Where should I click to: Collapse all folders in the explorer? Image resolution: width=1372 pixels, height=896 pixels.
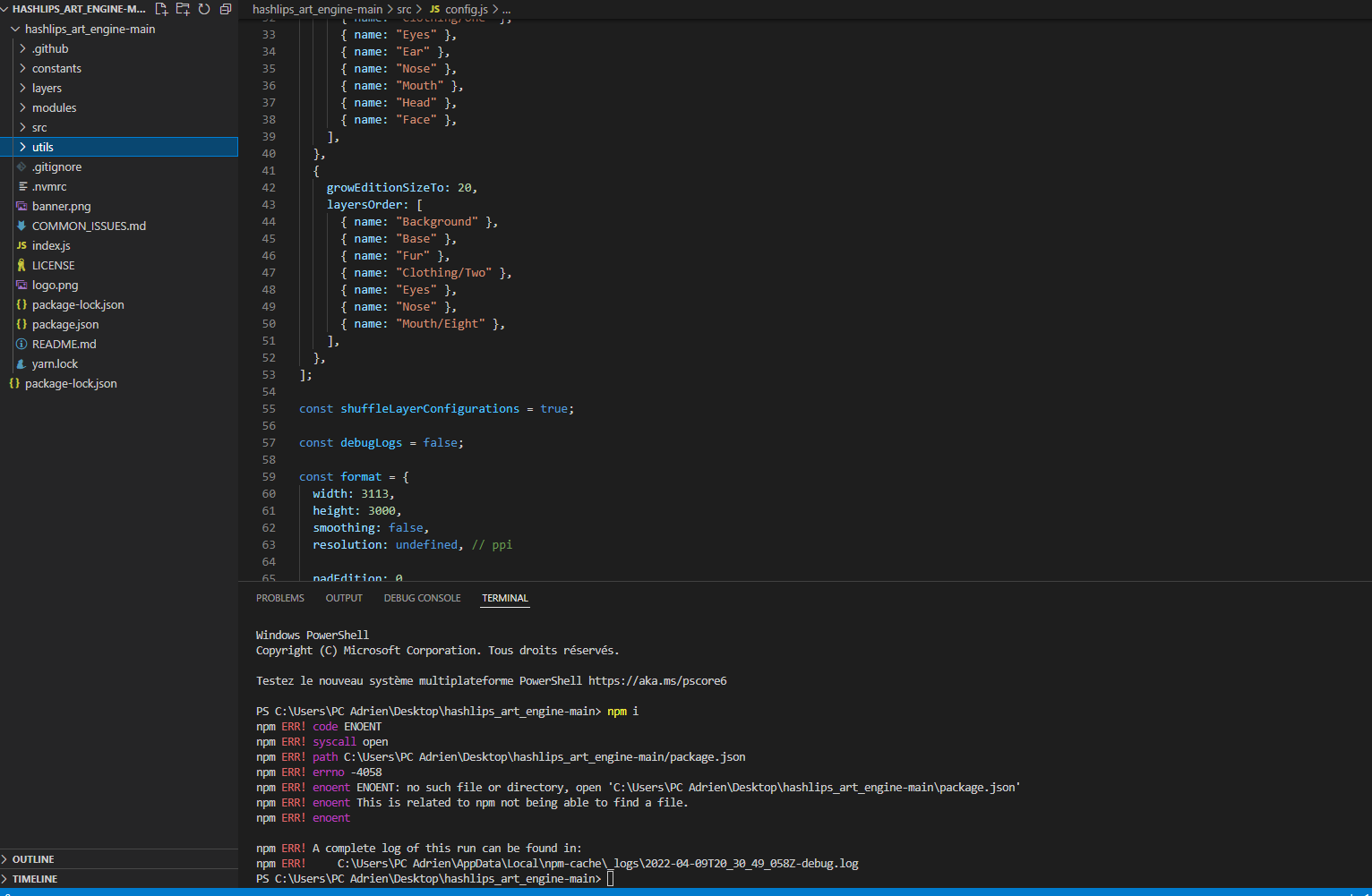click(225, 8)
